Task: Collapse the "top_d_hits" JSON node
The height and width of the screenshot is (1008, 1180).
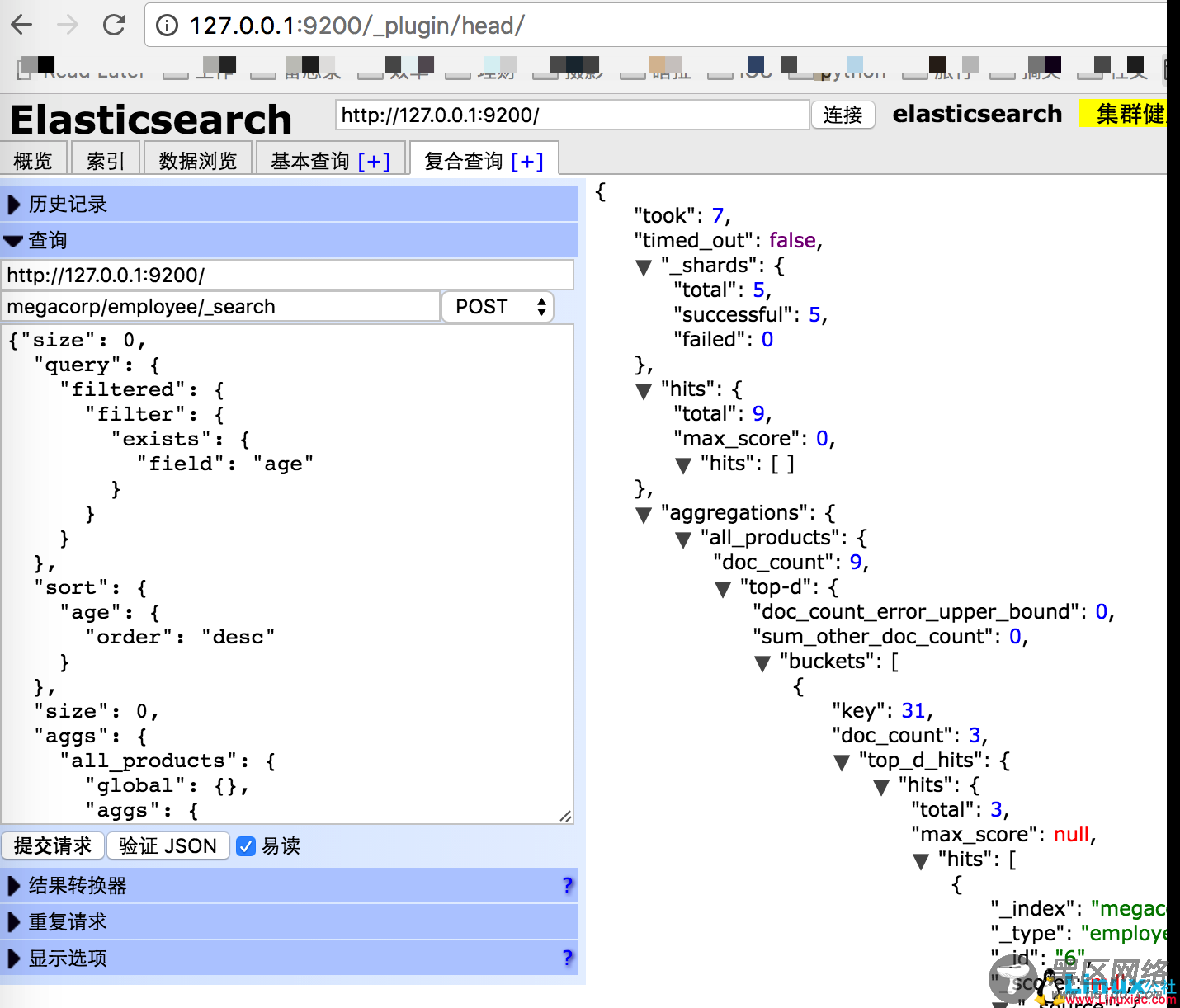Action: 843,762
